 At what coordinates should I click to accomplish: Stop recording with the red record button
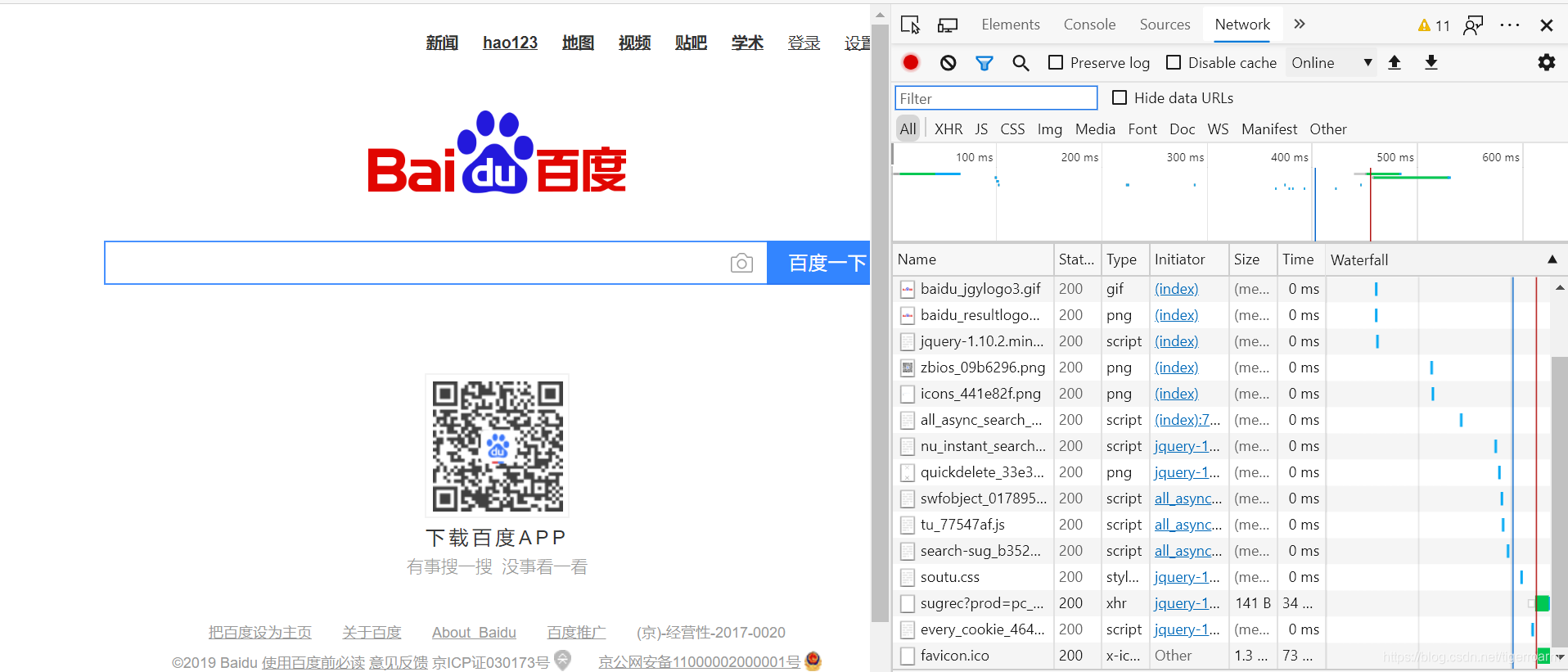pos(911,62)
